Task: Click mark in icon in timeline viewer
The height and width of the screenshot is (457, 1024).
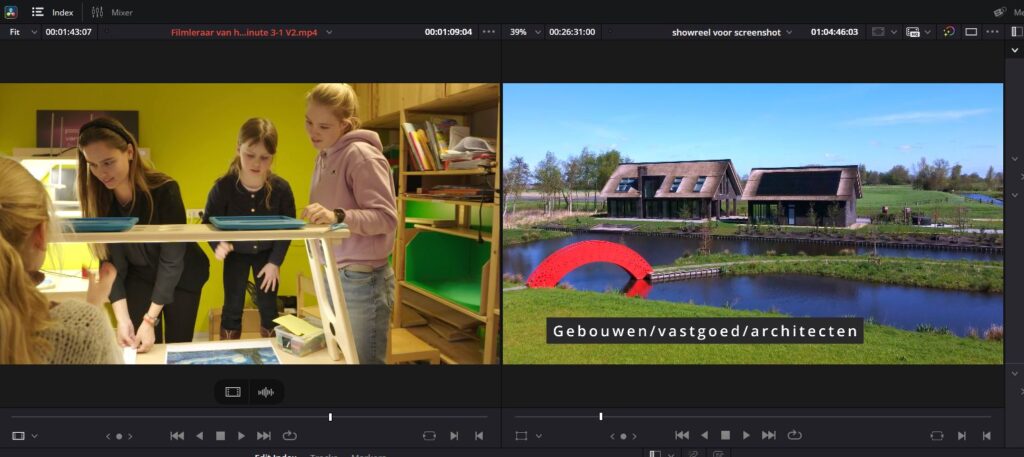Action: click(962, 435)
